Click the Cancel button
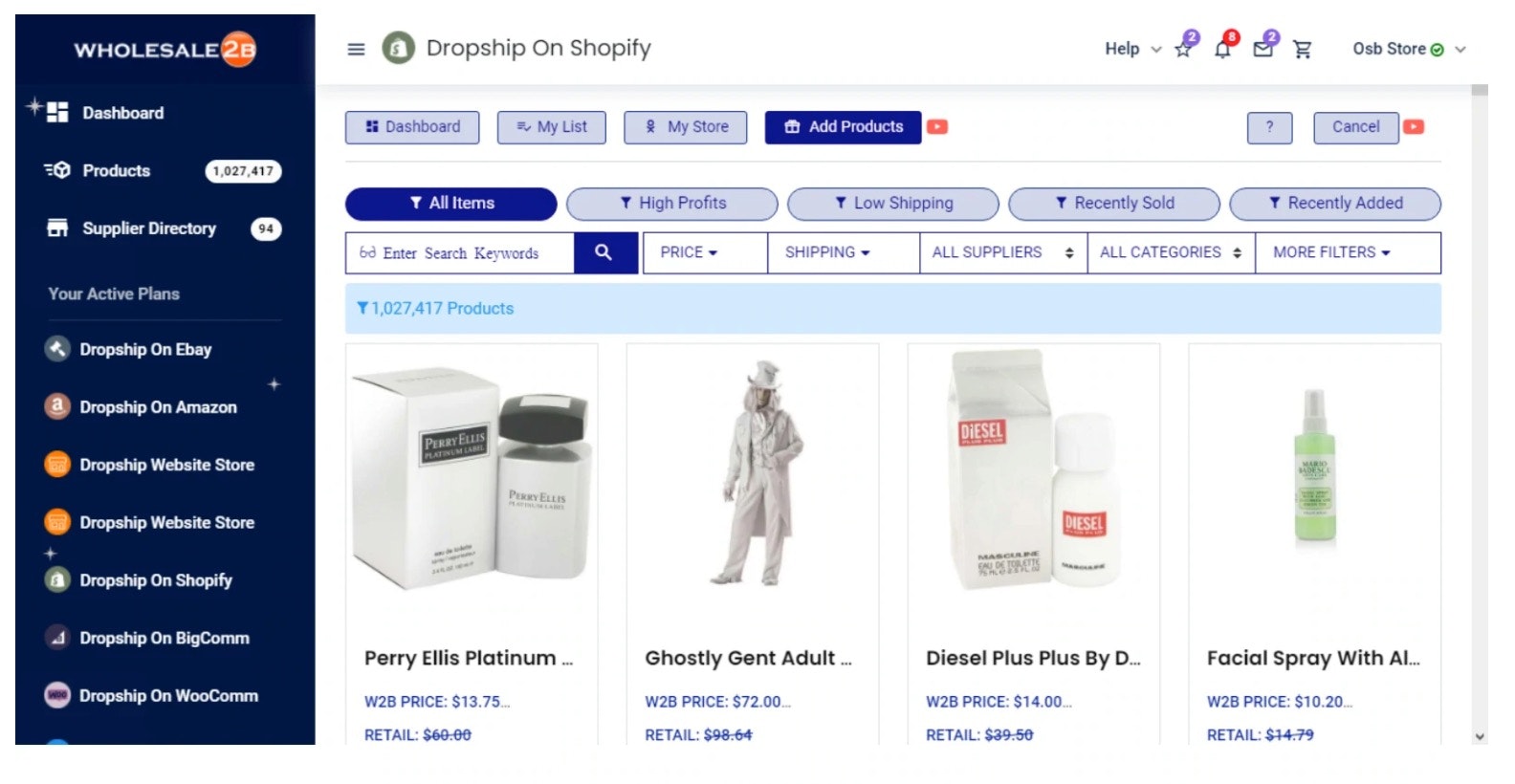The width and height of the screenshot is (1515, 784). [x=1355, y=127]
